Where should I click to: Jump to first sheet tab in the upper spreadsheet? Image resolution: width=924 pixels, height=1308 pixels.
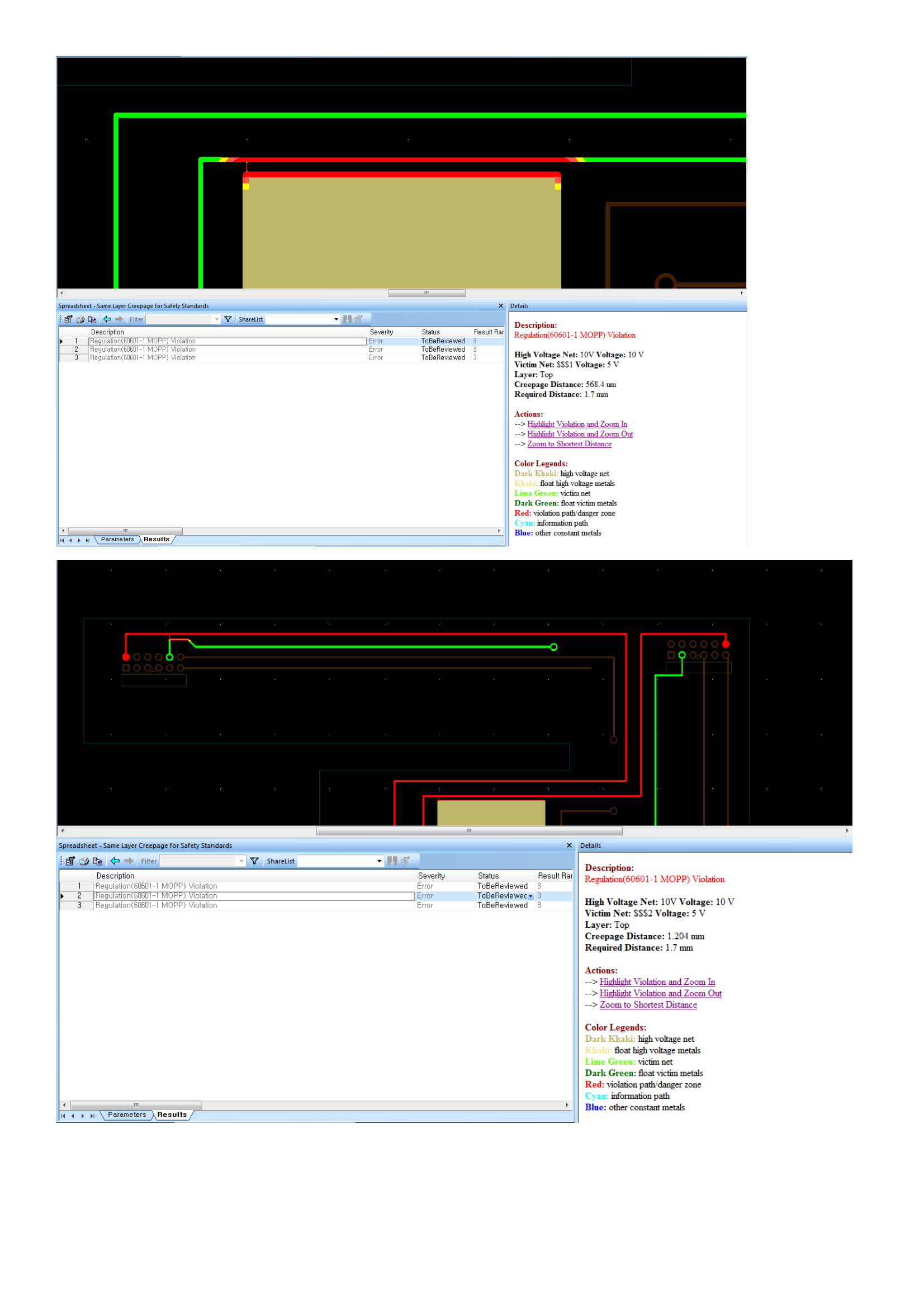click(62, 540)
